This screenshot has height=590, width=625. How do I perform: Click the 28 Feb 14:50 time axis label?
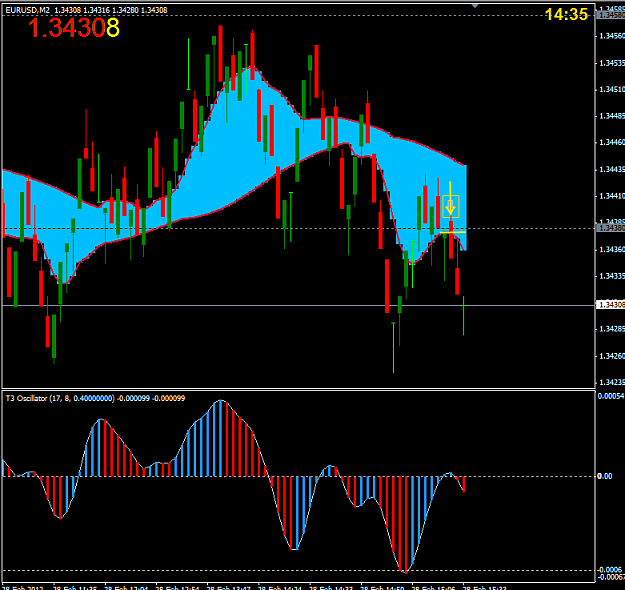tap(383, 588)
